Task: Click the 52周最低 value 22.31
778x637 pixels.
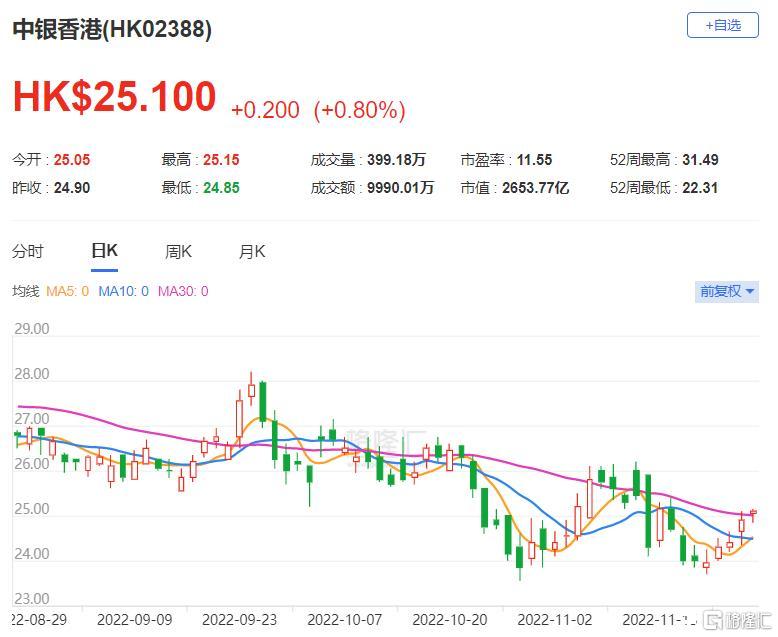Action: 700,188
